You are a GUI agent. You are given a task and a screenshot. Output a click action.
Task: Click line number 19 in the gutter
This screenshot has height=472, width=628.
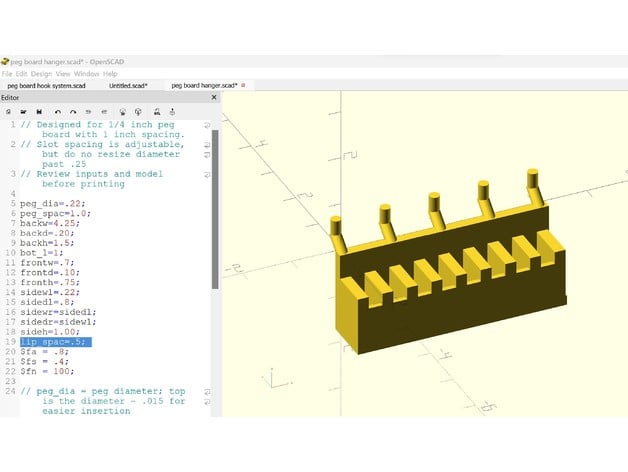[10, 342]
